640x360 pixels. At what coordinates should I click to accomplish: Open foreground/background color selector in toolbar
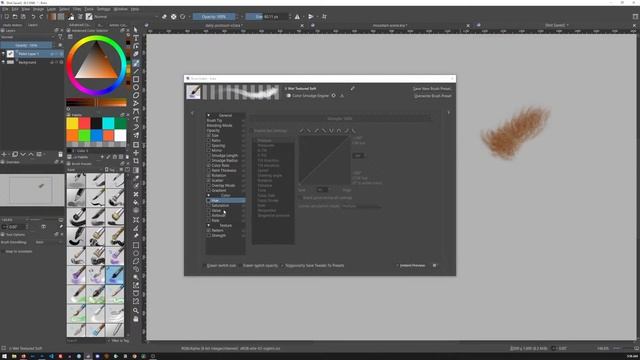[x=71, y=17]
